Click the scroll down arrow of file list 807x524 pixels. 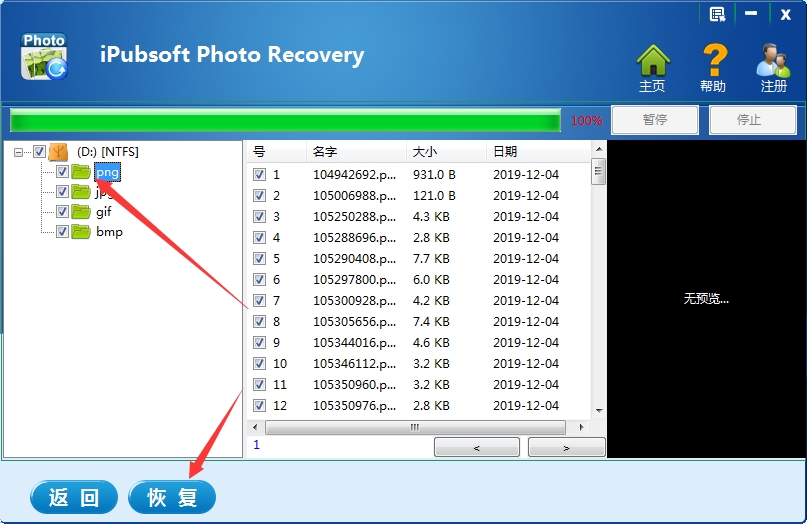point(599,410)
